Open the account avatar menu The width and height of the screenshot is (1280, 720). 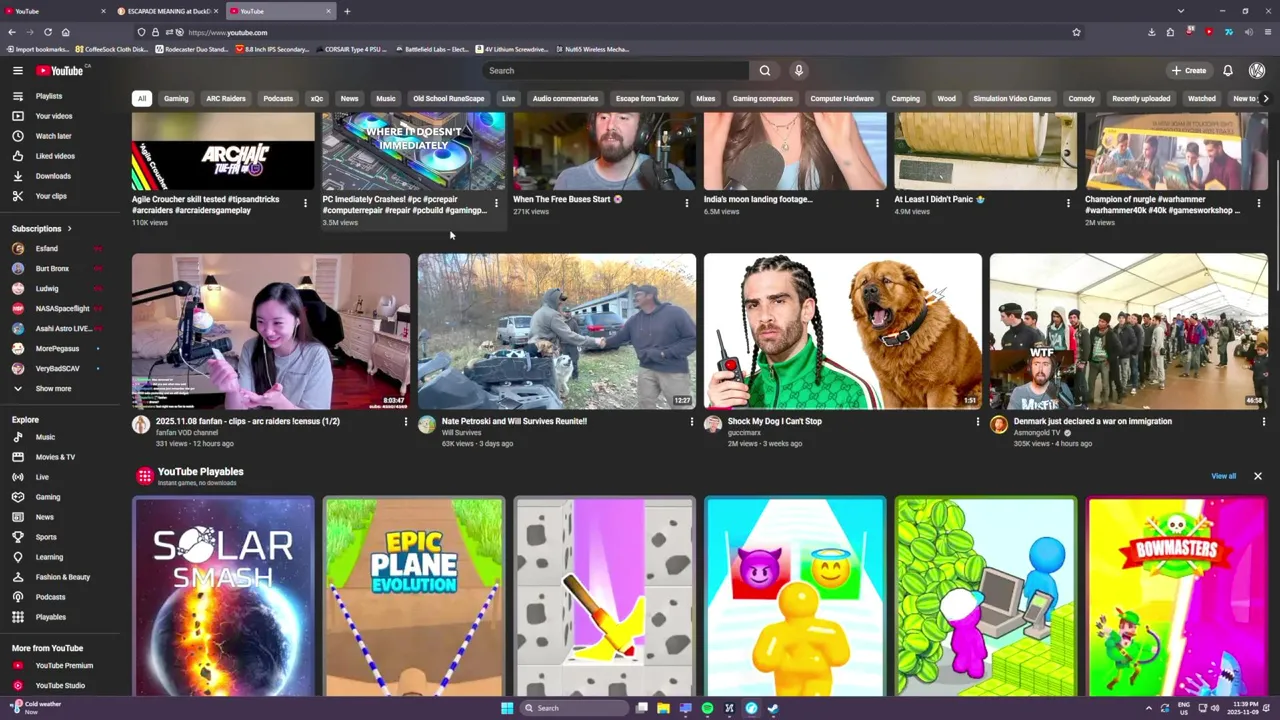coord(1257,70)
